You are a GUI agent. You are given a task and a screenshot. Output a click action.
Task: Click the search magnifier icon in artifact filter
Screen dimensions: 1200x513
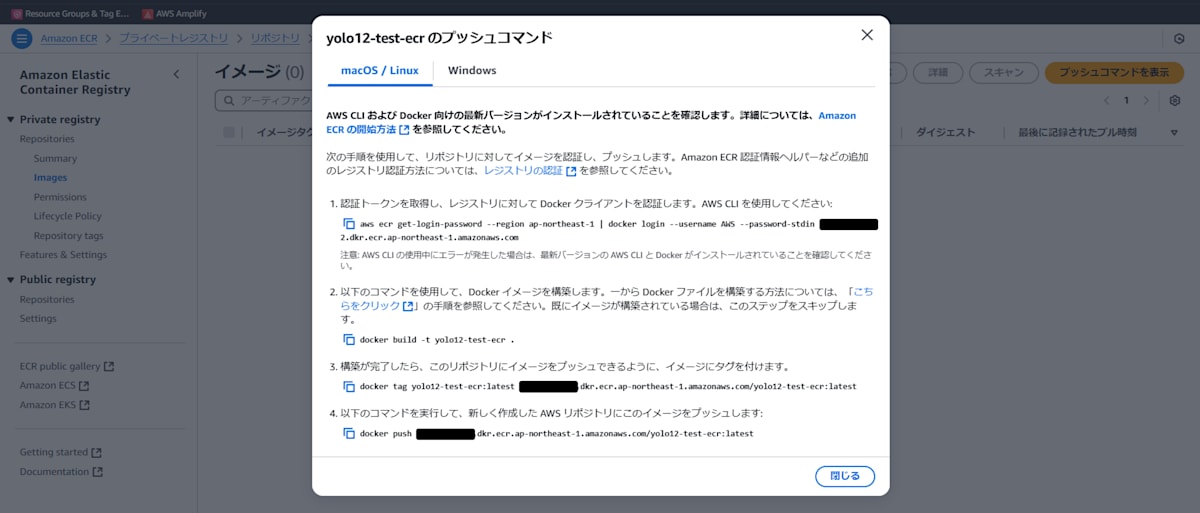[x=230, y=101]
